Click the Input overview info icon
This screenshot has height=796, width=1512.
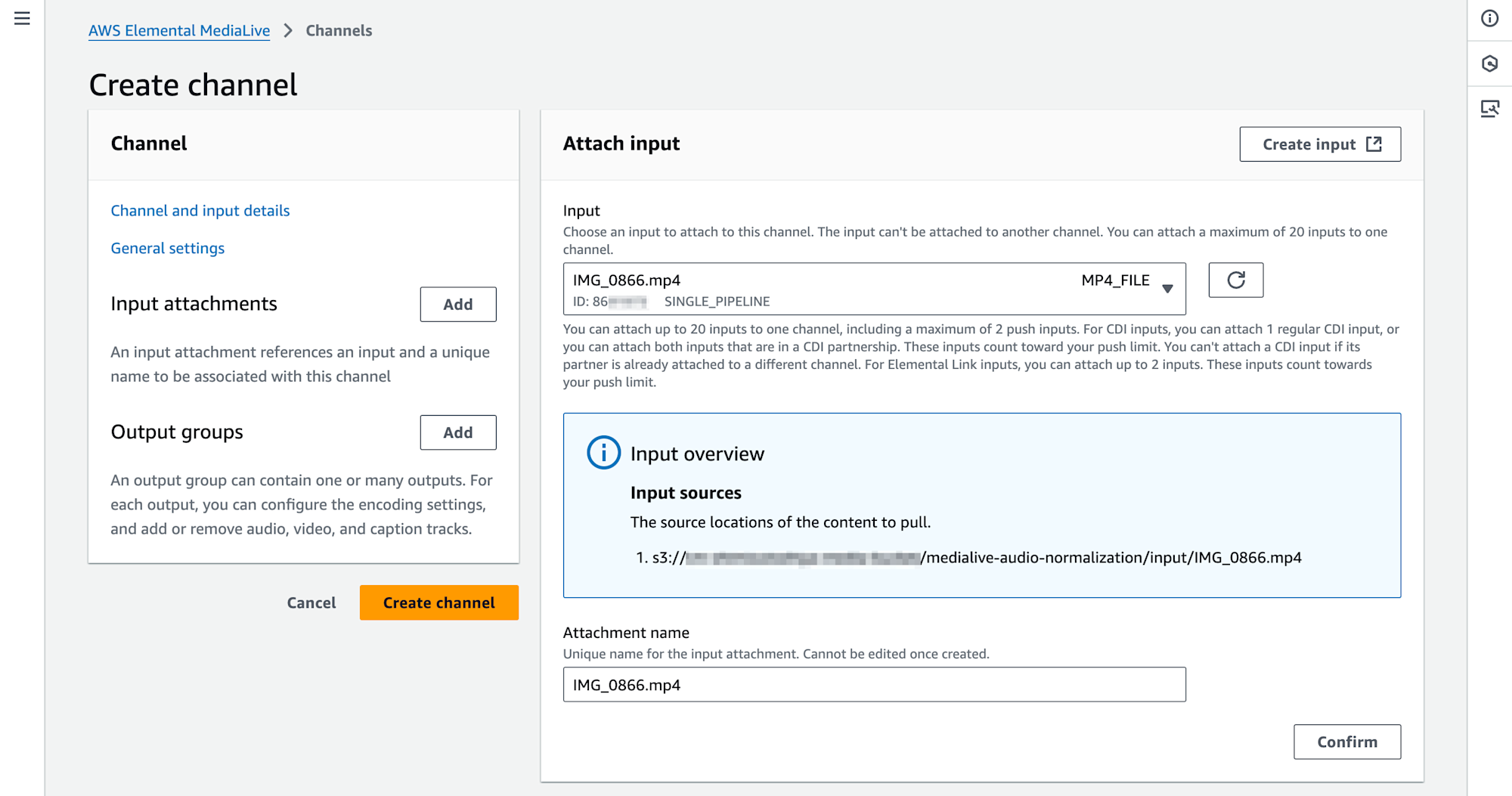coord(603,453)
